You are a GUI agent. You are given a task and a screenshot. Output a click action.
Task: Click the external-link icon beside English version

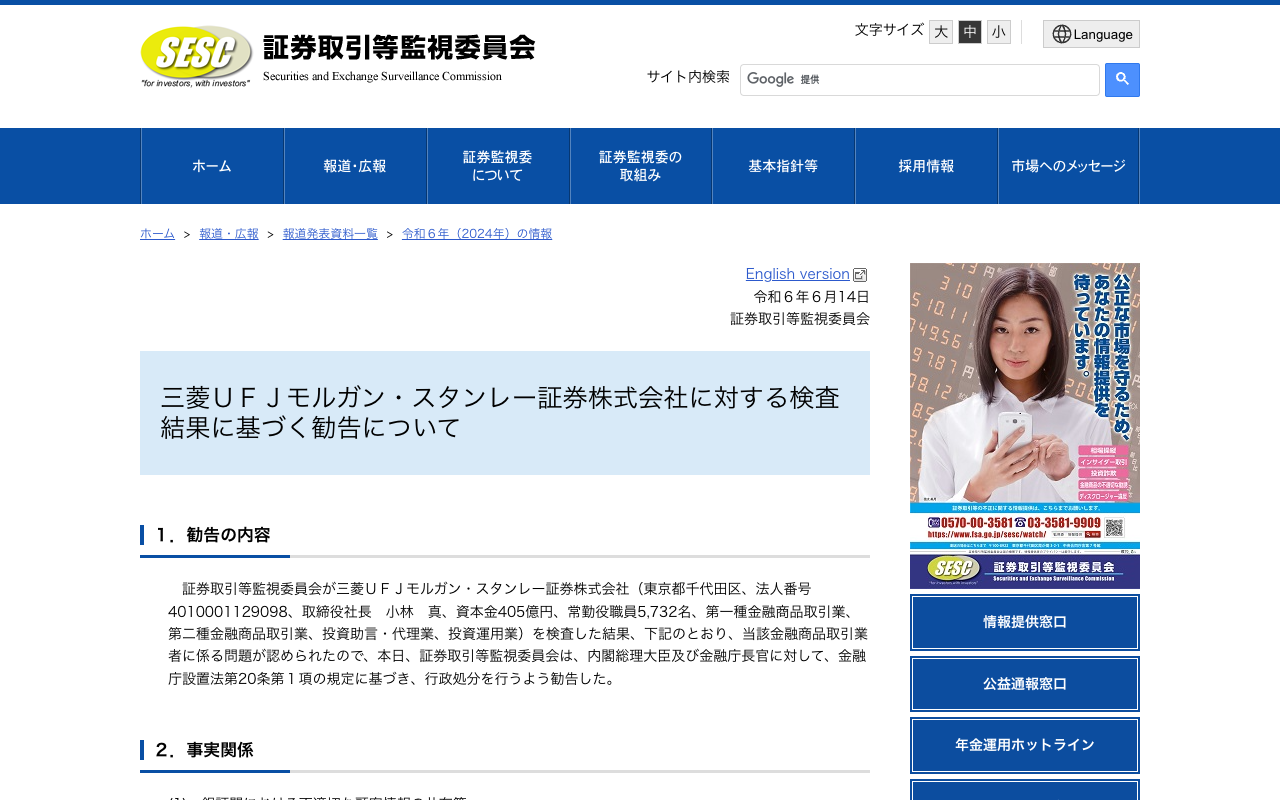coord(860,275)
